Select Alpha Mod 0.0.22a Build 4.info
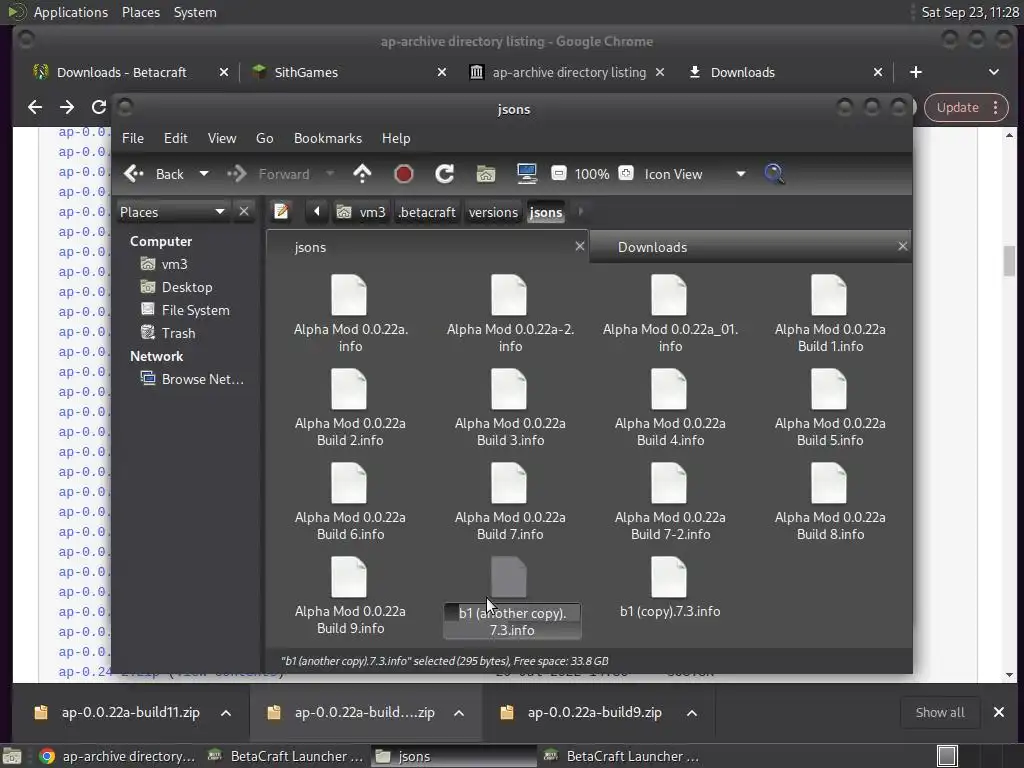The width and height of the screenshot is (1024, 768). tap(670, 408)
